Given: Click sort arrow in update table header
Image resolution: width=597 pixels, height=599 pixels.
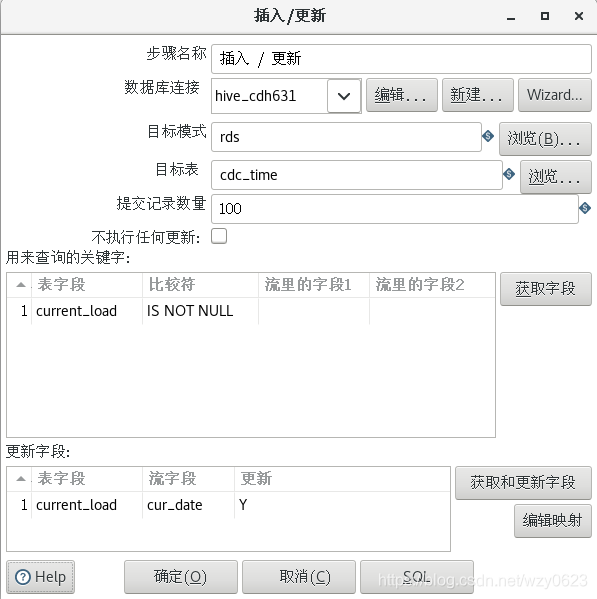Looking at the screenshot, I should (x=21, y=478).
